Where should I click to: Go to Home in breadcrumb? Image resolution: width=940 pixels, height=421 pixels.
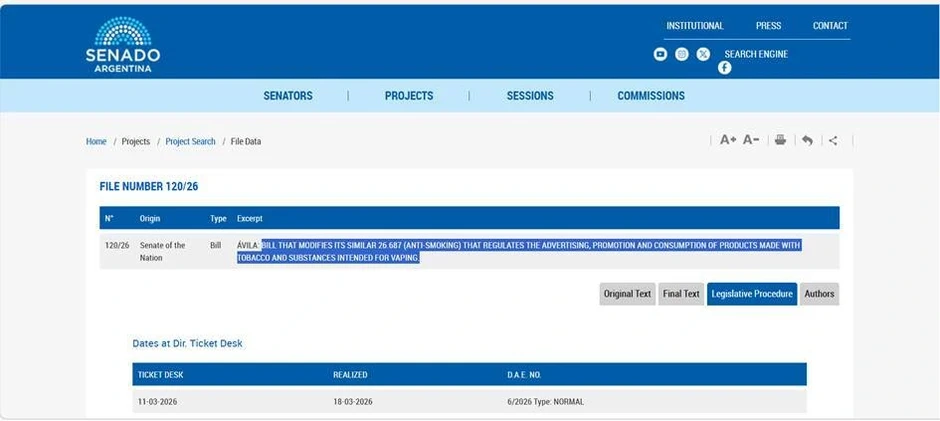(x=96, y=142)
